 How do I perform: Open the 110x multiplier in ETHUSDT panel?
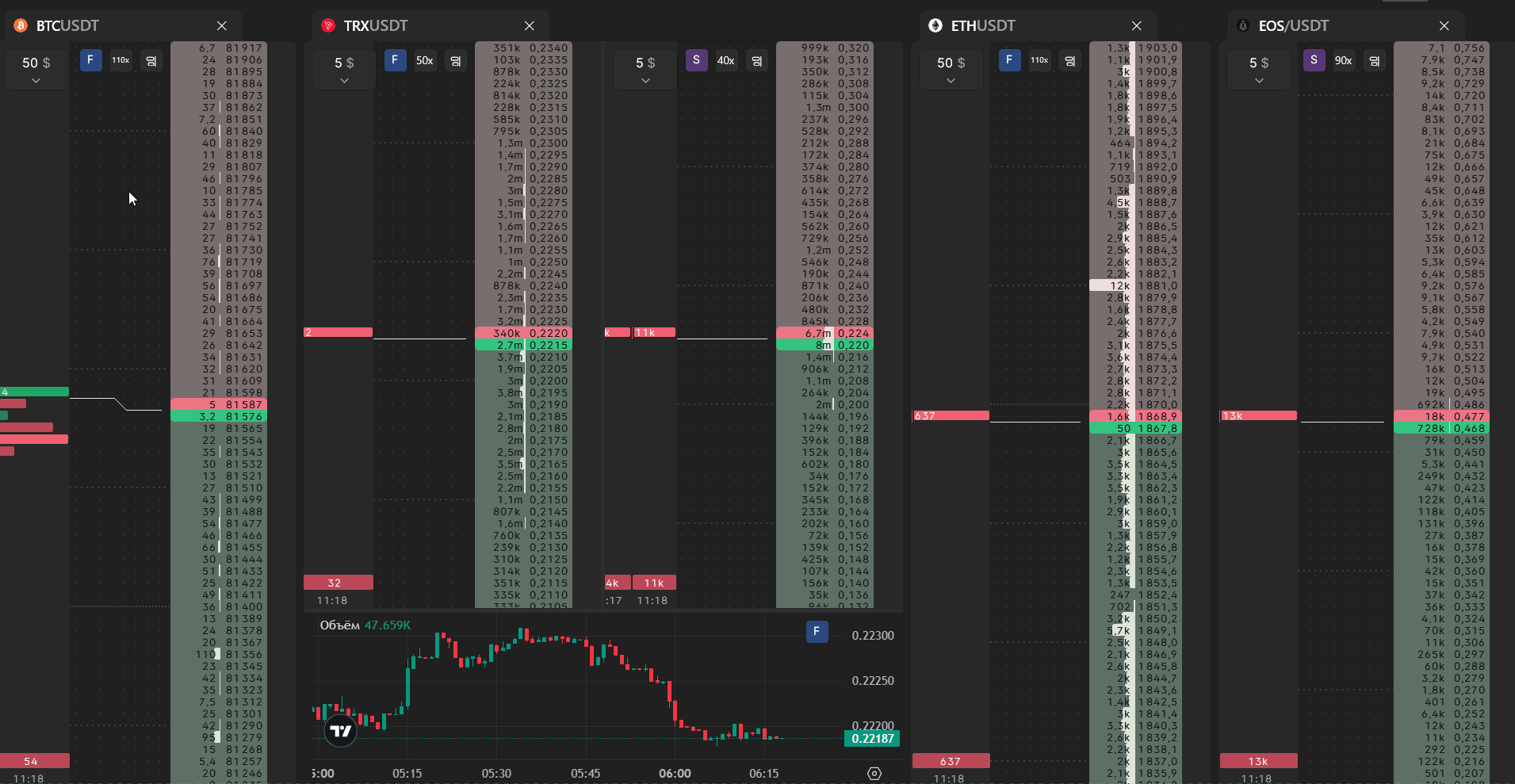point(1039,60)
